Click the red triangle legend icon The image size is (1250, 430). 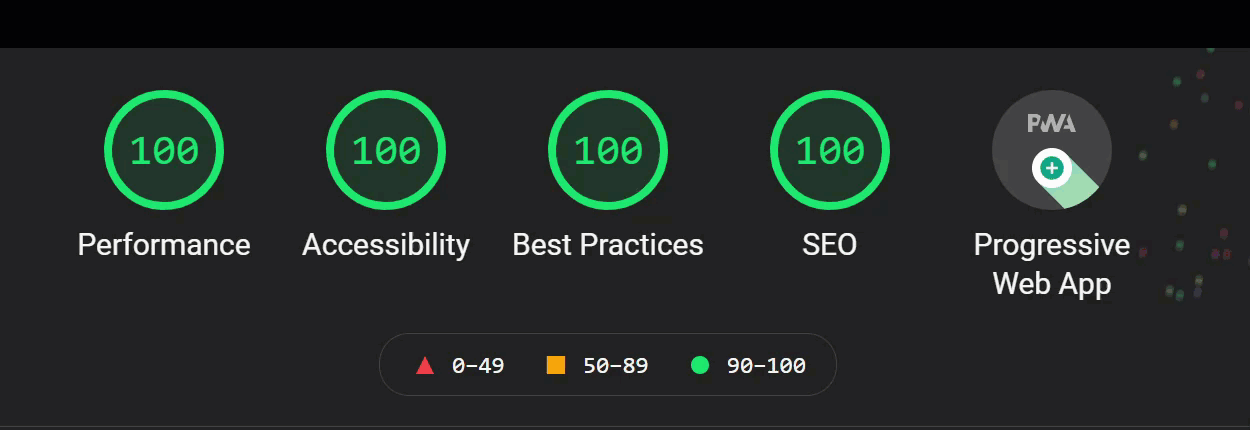[x=425, y=366]
